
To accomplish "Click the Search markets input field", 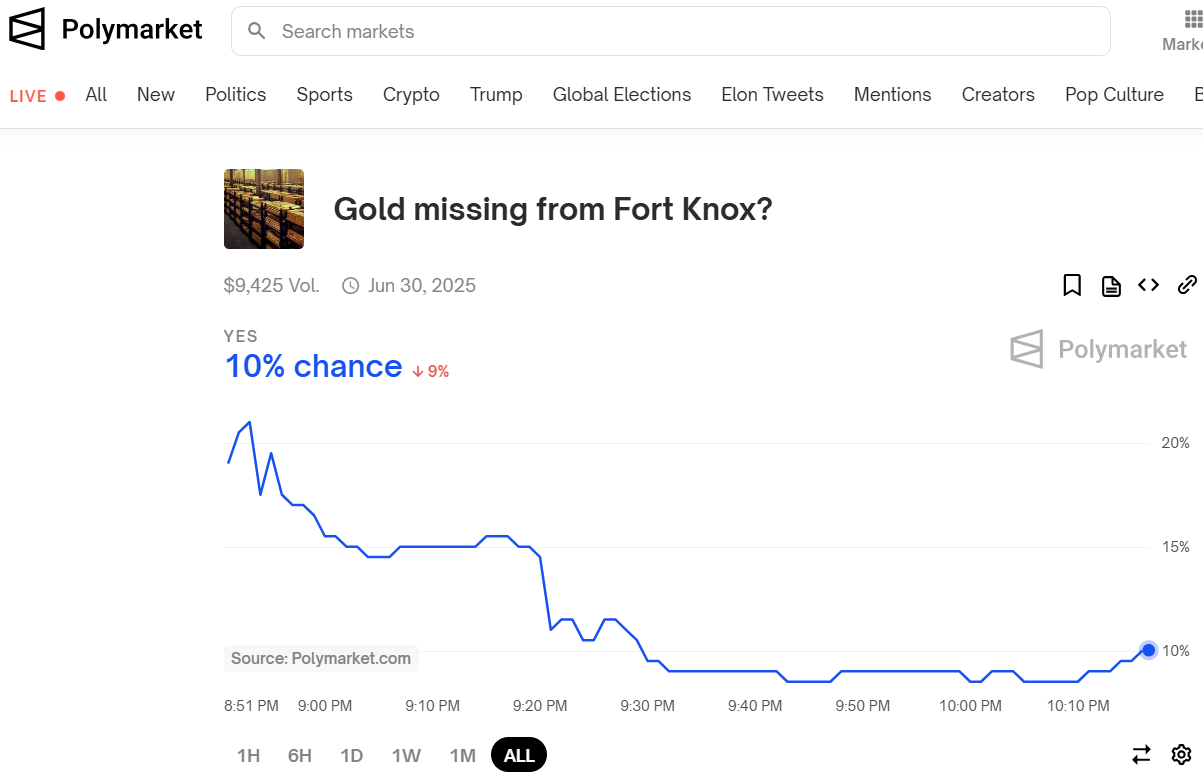I will [680, 31].
